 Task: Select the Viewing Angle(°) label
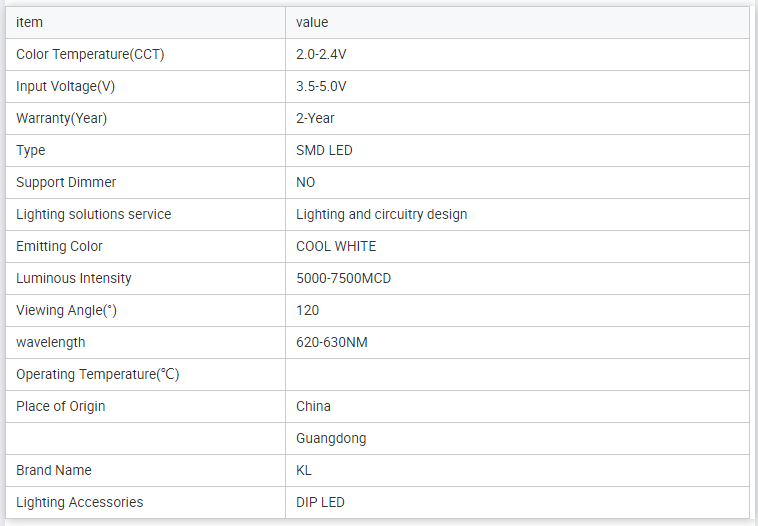click(x=67, y=310)
